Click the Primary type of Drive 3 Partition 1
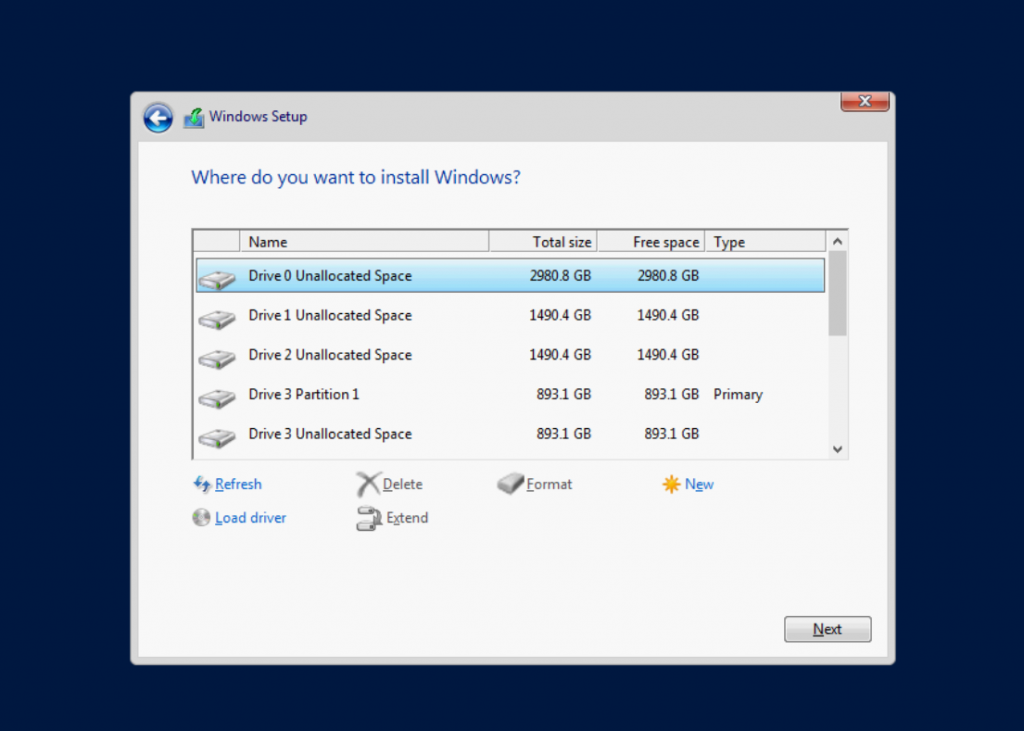 [x=738, y=395]
